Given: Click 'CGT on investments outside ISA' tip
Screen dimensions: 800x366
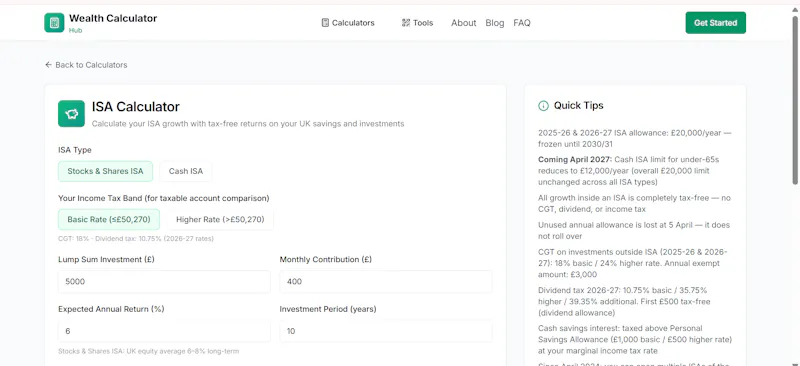Looking at the screenshot, I should (633, 263).
